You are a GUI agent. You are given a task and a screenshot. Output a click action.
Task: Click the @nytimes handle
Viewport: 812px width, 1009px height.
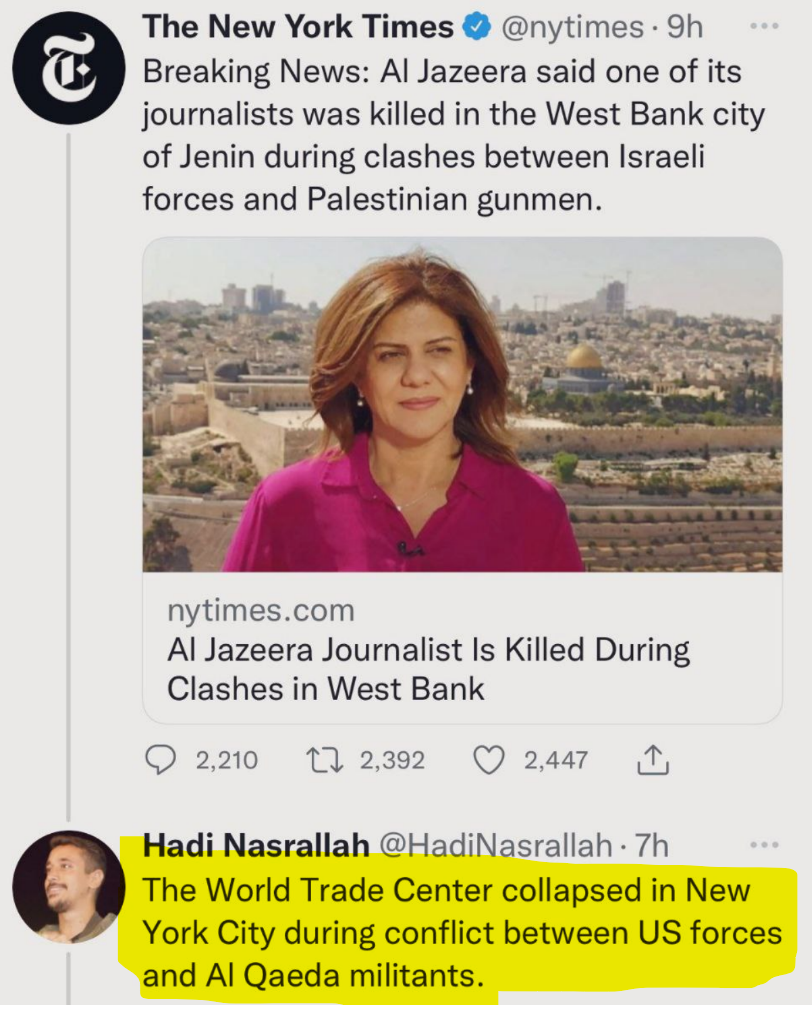tap(569, 28)
